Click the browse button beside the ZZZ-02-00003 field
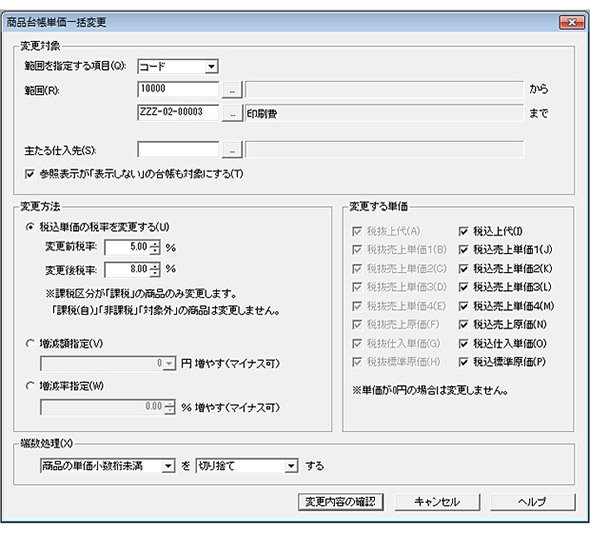The width and height of the screenshot is (590, 533). pos(232,113)
